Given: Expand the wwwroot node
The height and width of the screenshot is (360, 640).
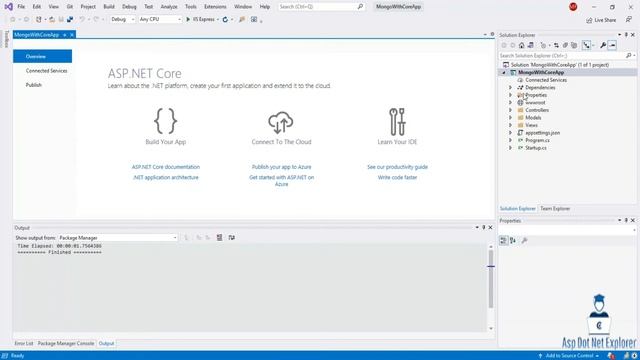Looking at the screenshot, I should [x=510, y=102].
